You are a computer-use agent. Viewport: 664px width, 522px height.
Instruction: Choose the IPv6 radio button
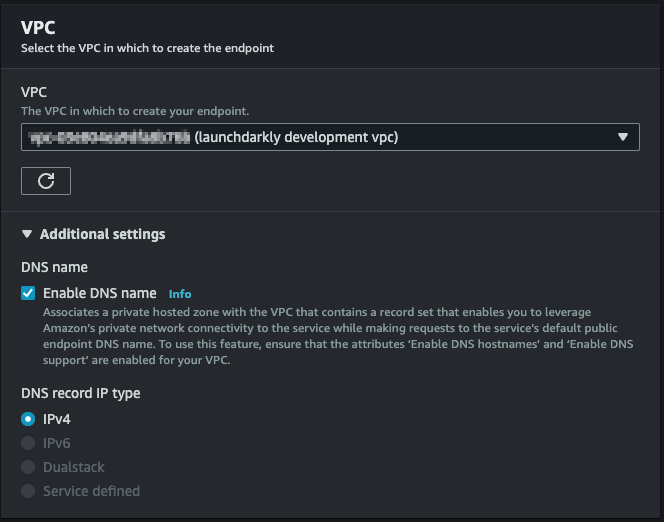click(x=28, y=443)
